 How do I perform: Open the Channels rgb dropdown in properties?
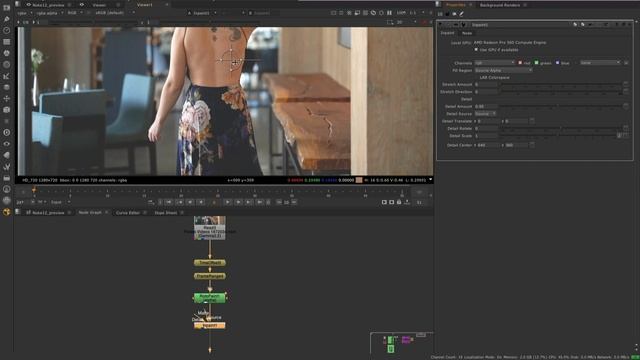click(494, 63)
